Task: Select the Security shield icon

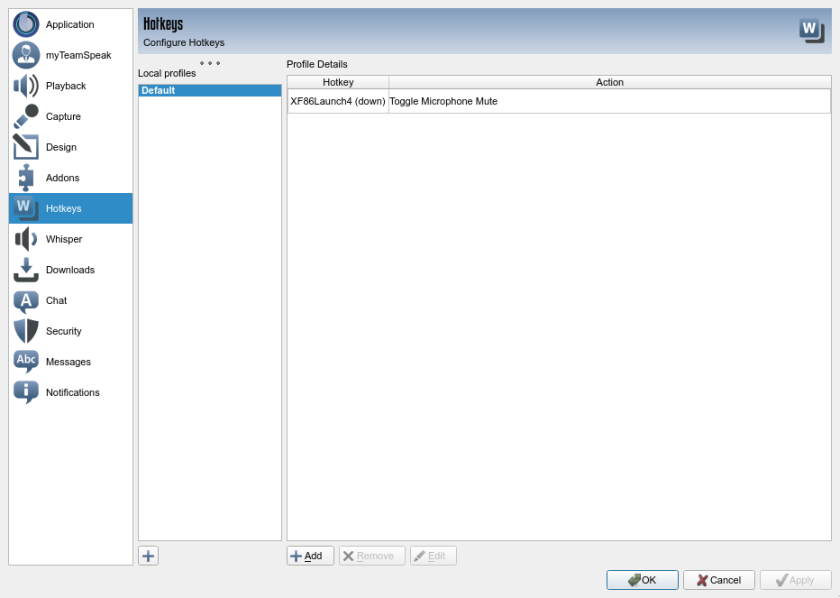Action: (x=26, y=331)
